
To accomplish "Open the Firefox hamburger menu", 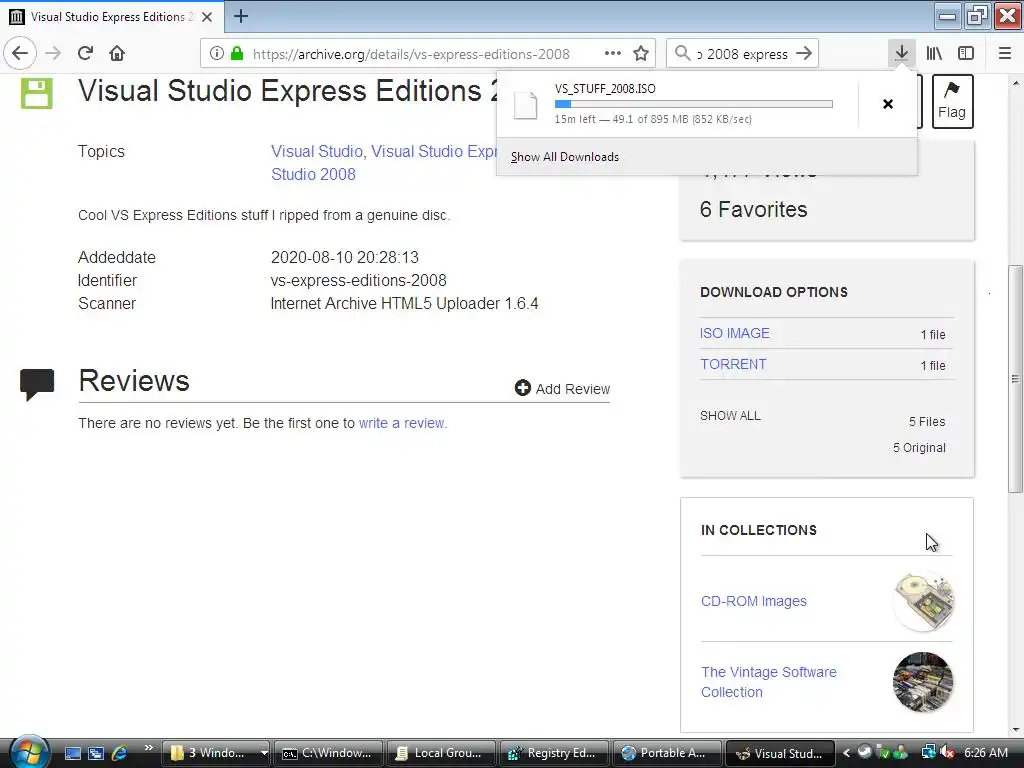I will click(1005, 54).
